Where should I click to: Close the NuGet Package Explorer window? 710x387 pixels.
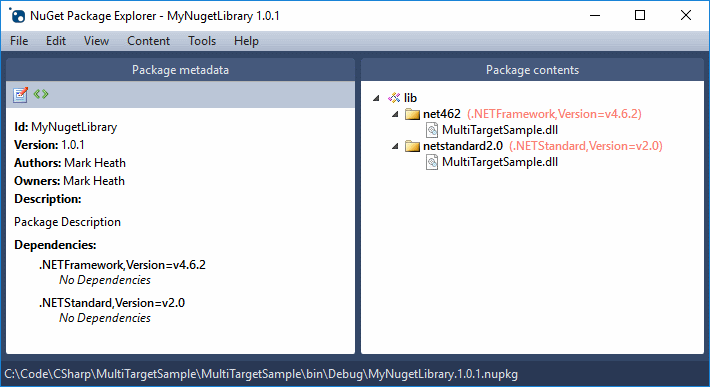coord(686,15)
